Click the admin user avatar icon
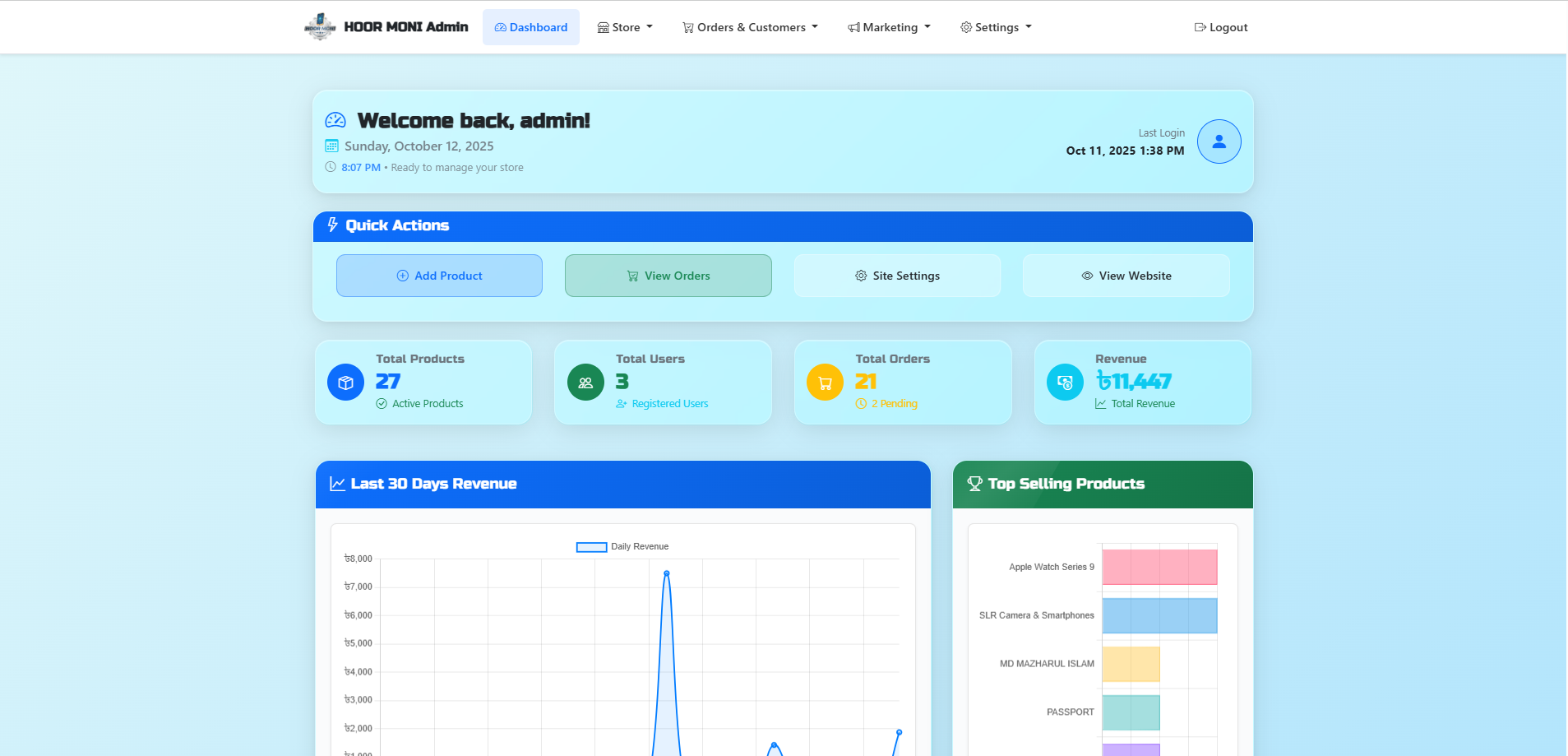 pyautogui.click(x=1219, y=141)
